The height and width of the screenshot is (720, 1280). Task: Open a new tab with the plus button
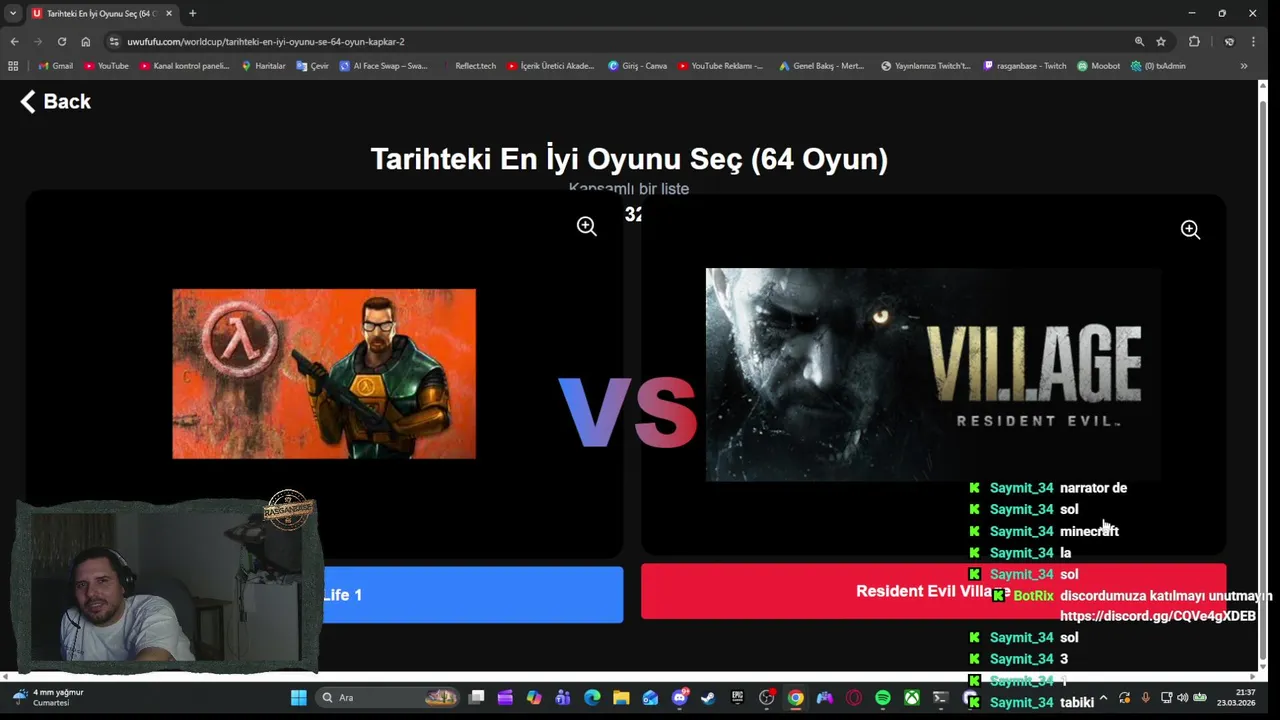192,13
